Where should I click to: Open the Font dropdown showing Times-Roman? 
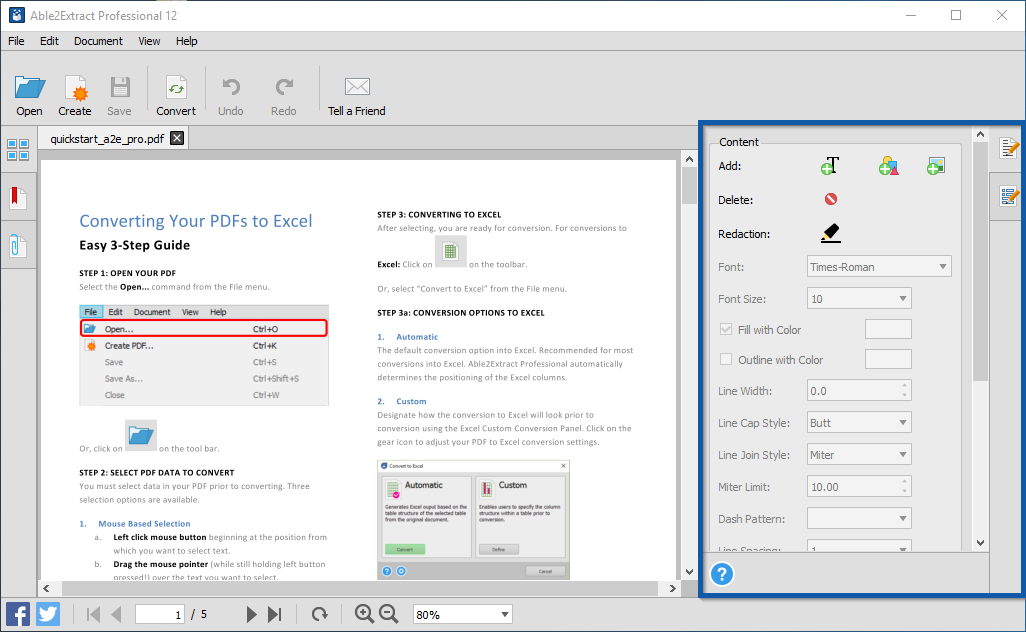coord(879,266)
